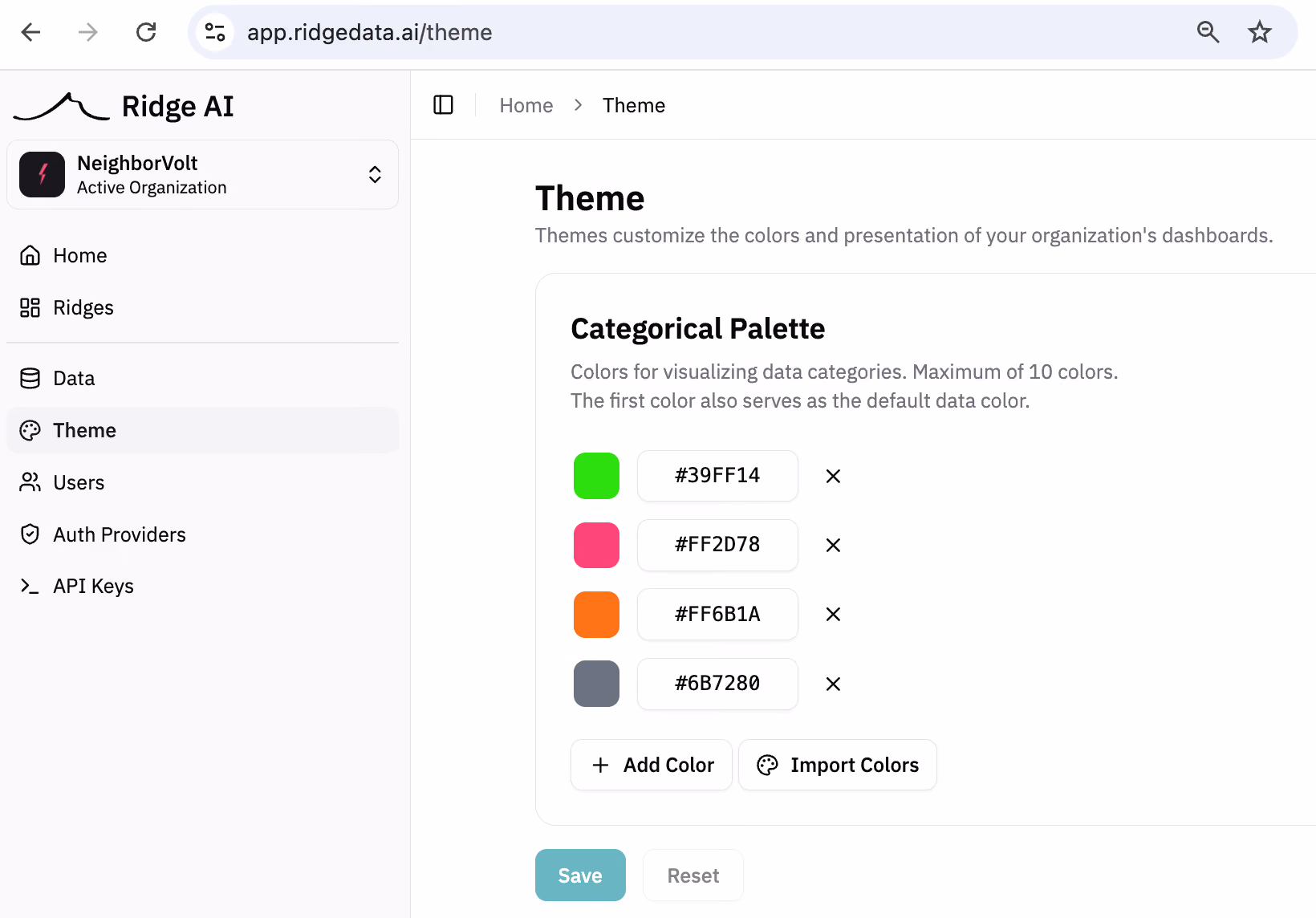Edit the #FF6B1A hex field
1316x918 pixels.
coord(717,615)
